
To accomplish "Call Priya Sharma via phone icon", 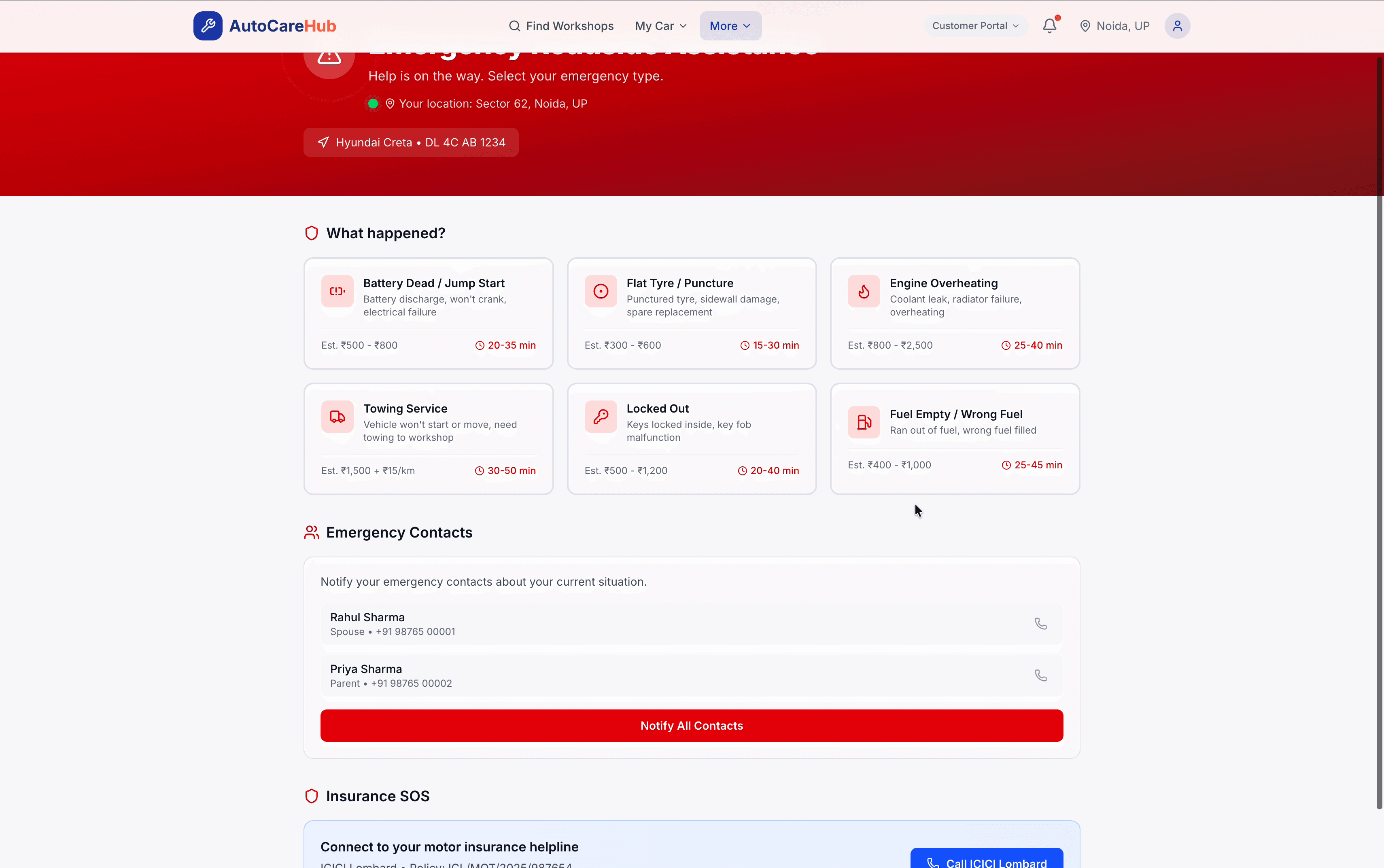I will pos(1040,675).
